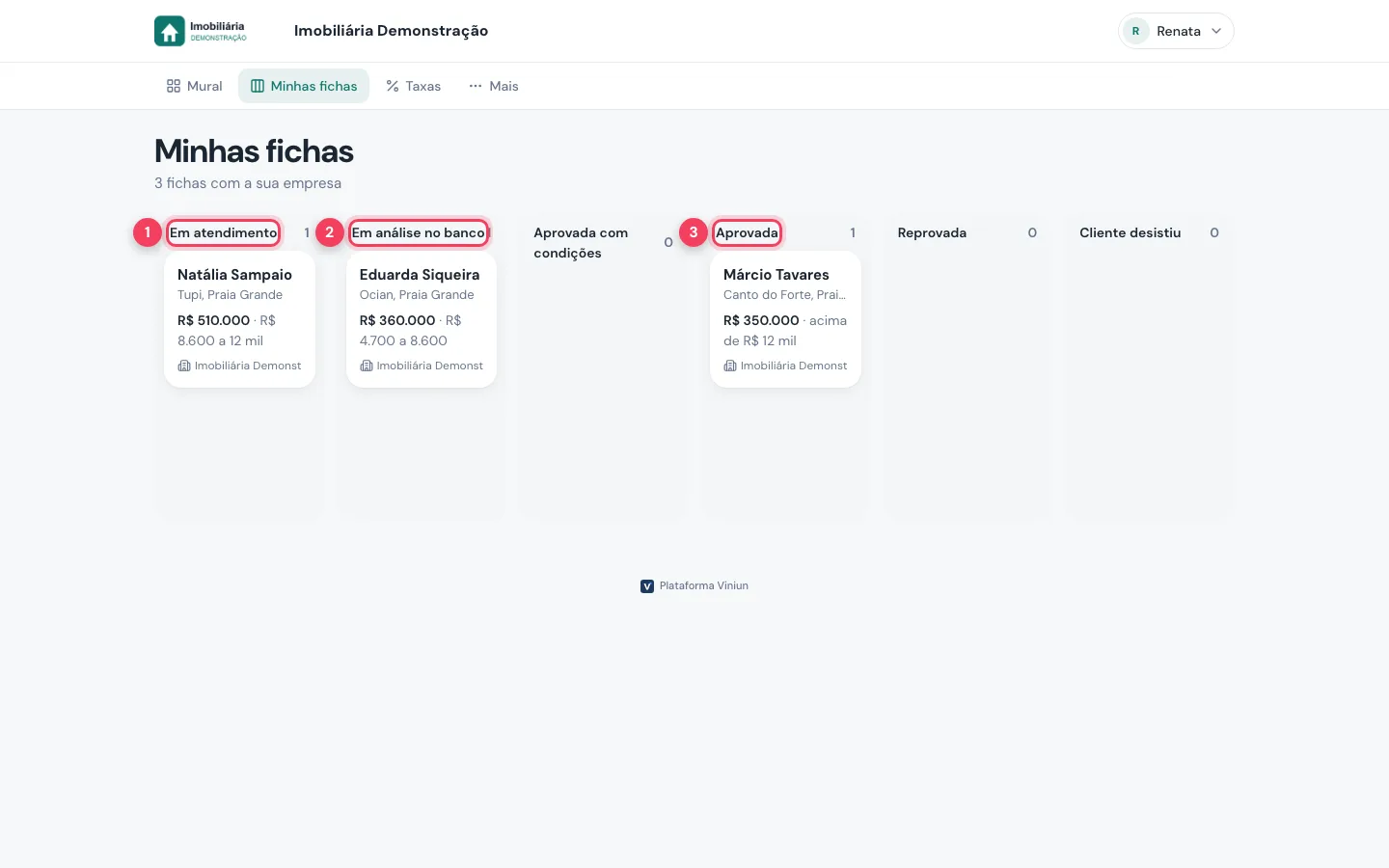Click the Em atendimento column header
The image size is (1389, 868).
[224, 232]
